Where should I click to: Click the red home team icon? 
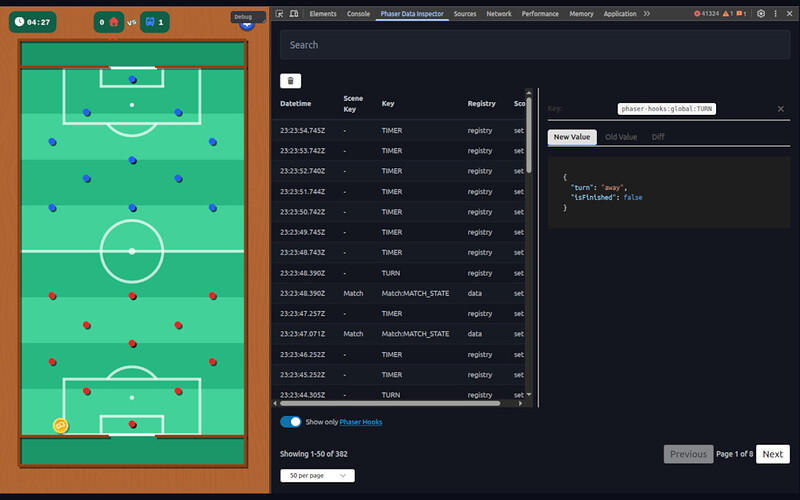(x=114, y=22)
